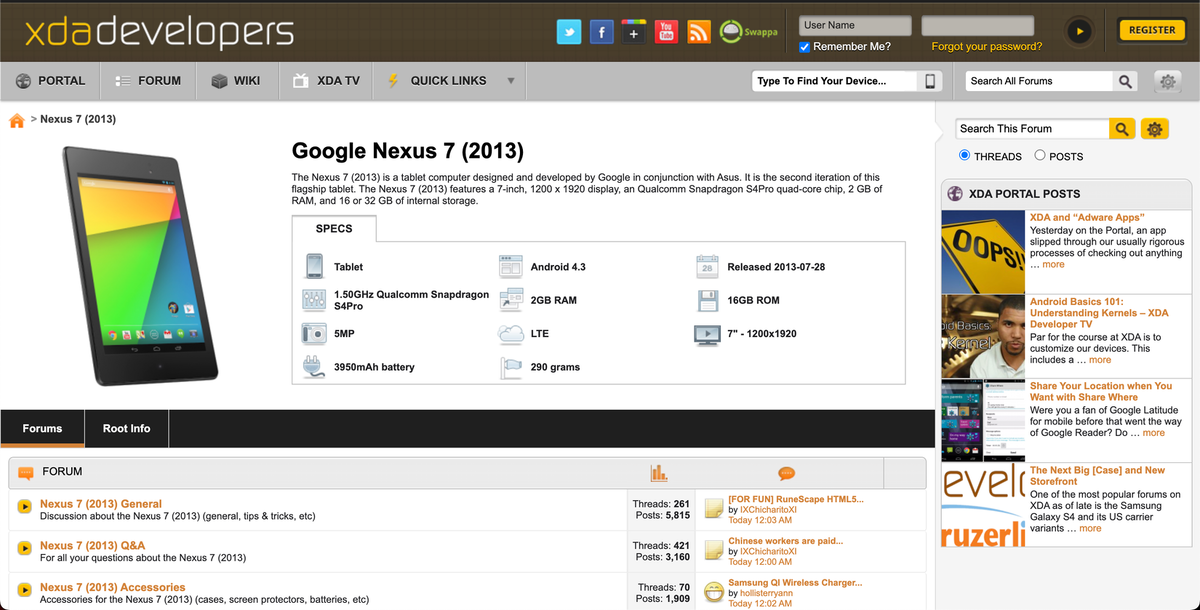Click the User Name input field
Image resolution: width=1200 pixels, height=610 pixels.
[855, 25]
